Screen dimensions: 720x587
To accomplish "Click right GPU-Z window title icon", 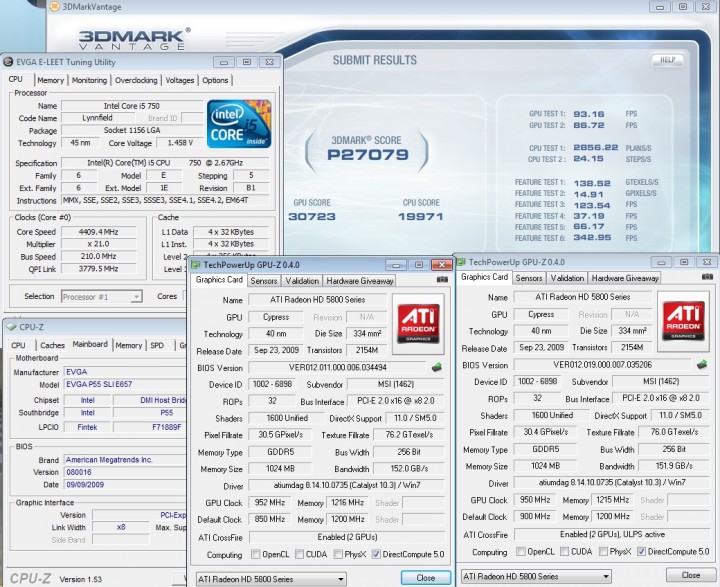I will pos(461,262).
